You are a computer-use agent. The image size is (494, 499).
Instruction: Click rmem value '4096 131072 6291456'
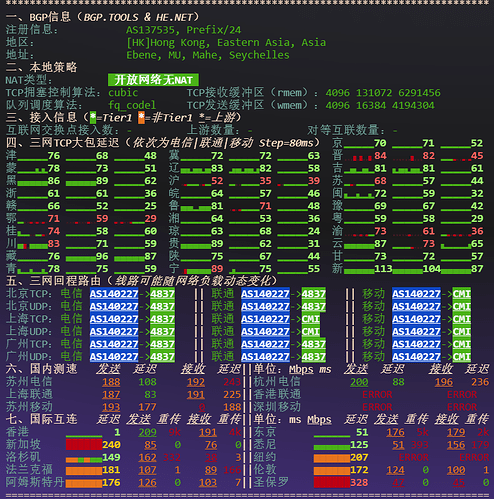click(383, 93)
